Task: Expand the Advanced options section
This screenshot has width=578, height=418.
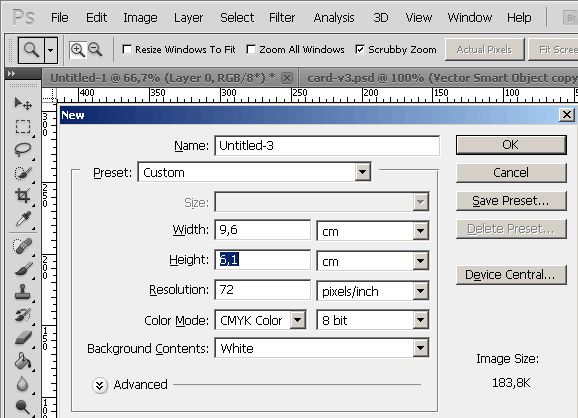Action: (100, 386)
